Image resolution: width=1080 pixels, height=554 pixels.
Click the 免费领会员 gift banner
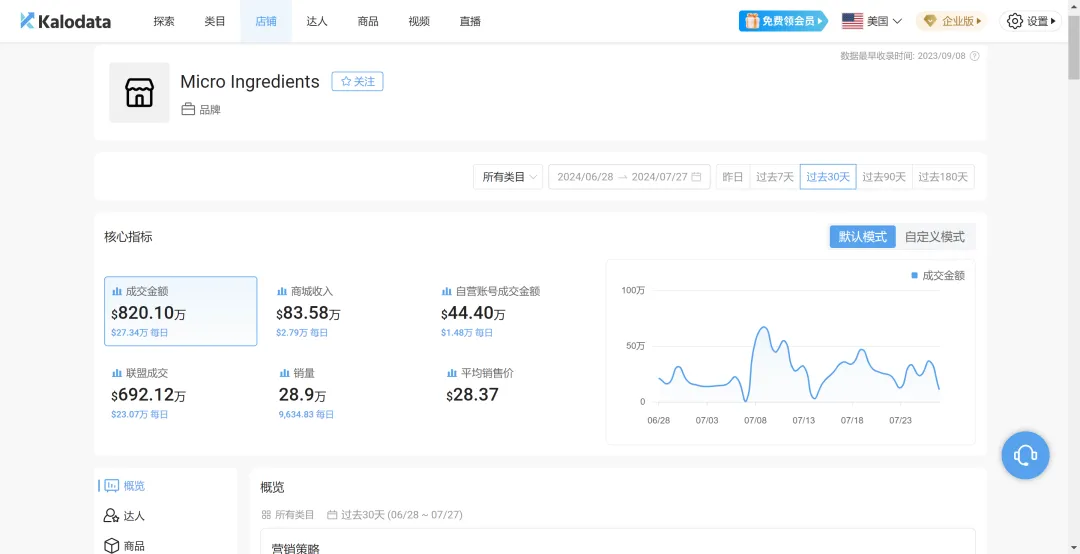782,21
